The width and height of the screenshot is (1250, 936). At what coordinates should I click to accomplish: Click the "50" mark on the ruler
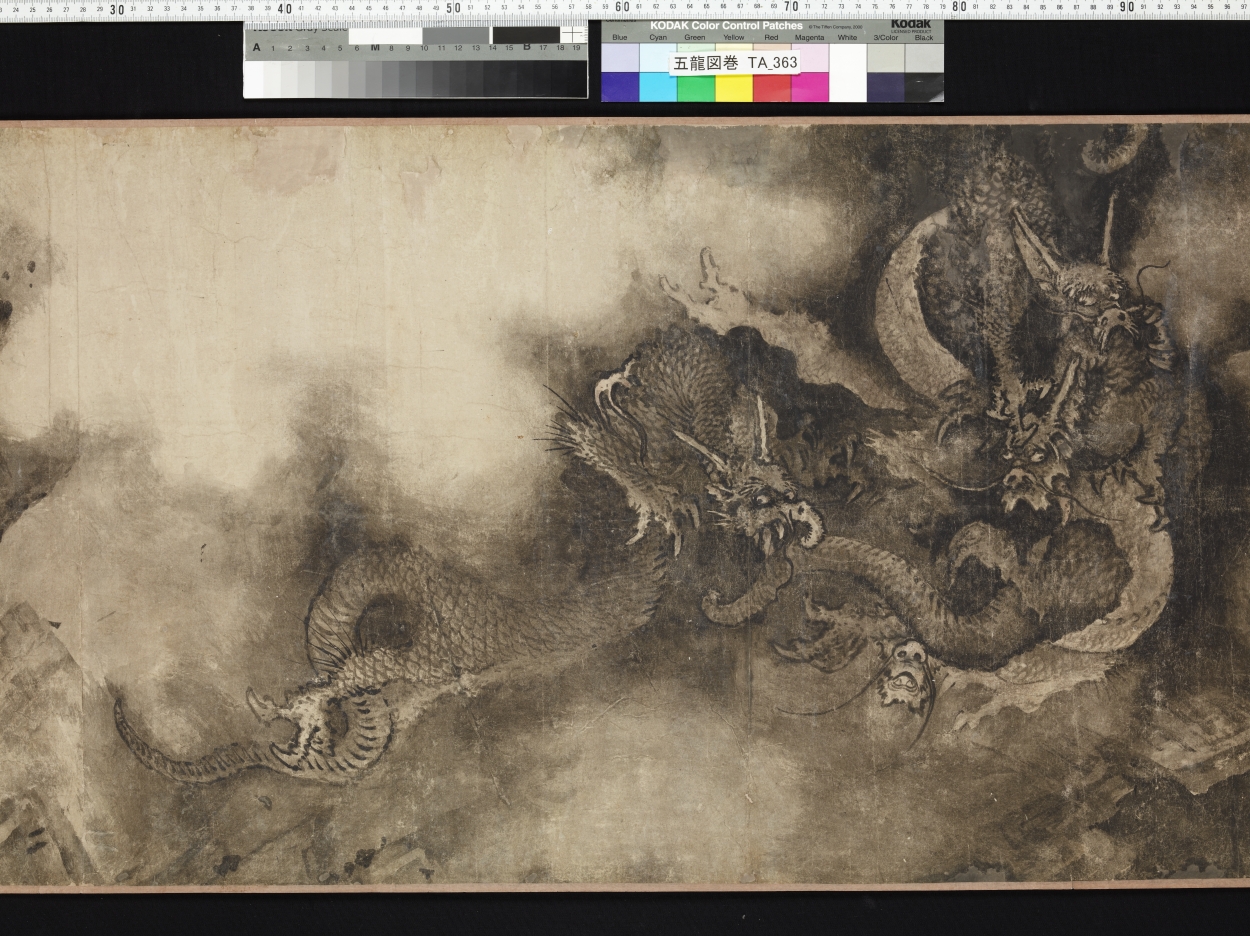(453, 9)
